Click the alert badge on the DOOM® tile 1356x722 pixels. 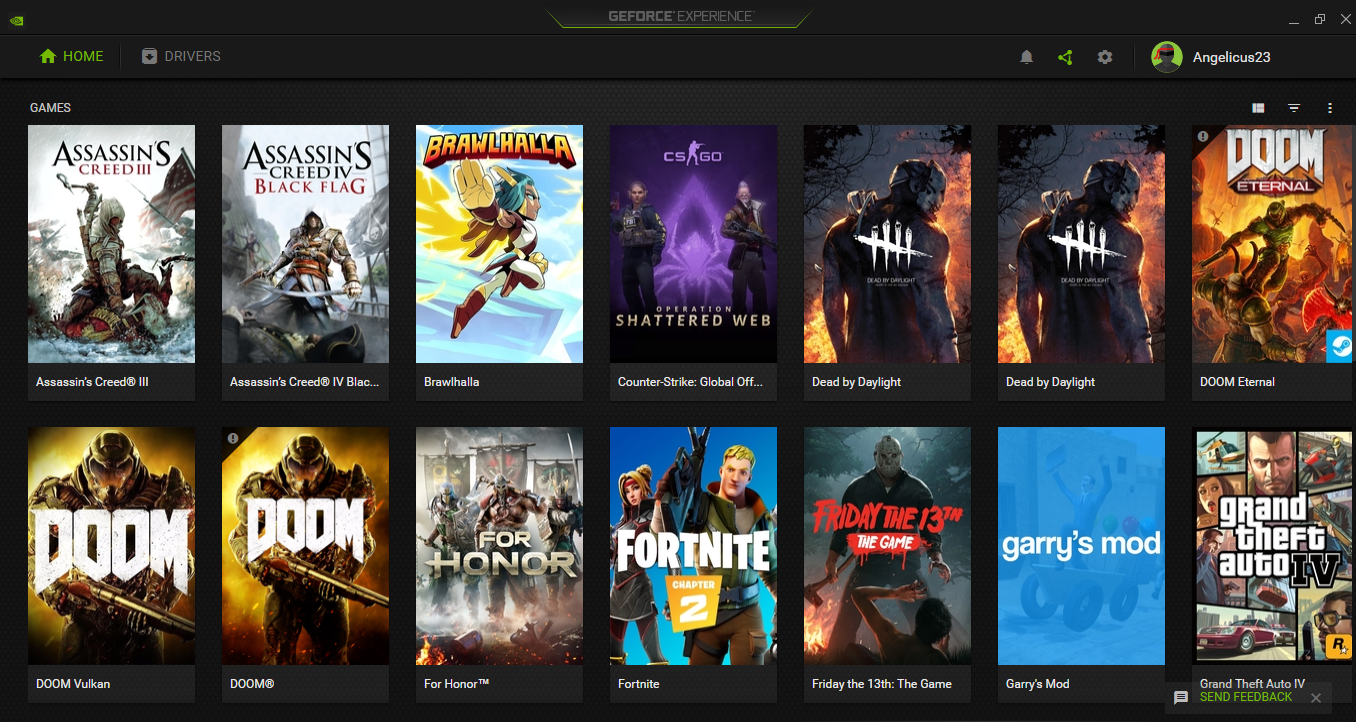[233, 438]
